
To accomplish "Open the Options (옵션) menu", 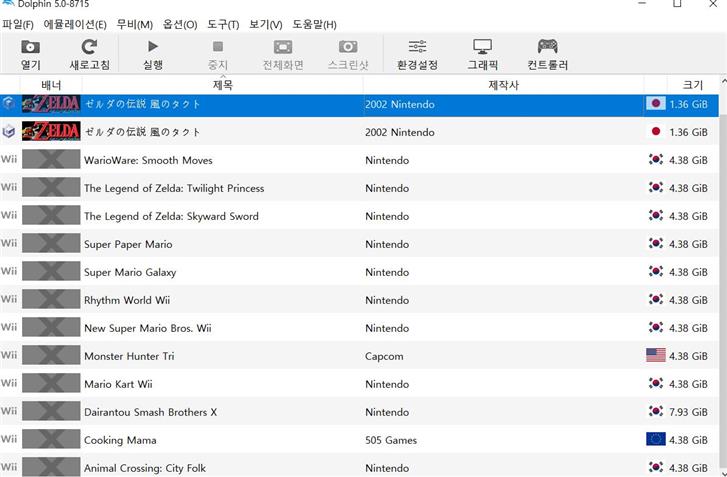I will [x=180, y=25].
